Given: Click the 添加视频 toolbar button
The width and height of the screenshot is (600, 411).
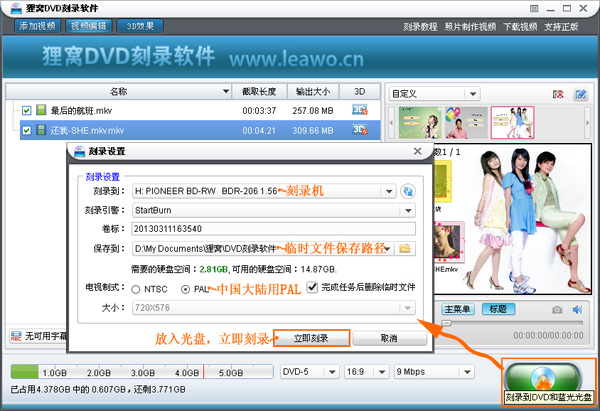Looking at the screenshot, I should [38, 26].
